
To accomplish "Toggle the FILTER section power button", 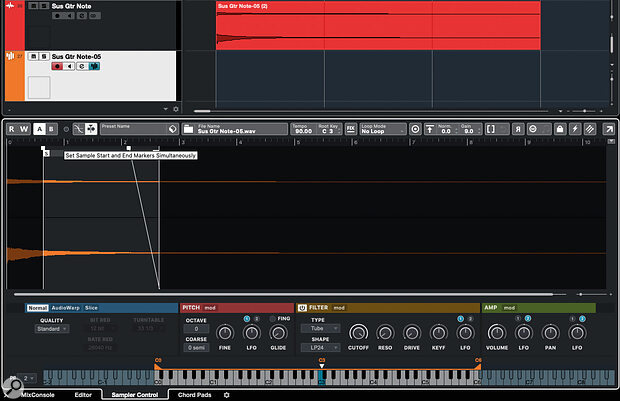I will [302, 308].
